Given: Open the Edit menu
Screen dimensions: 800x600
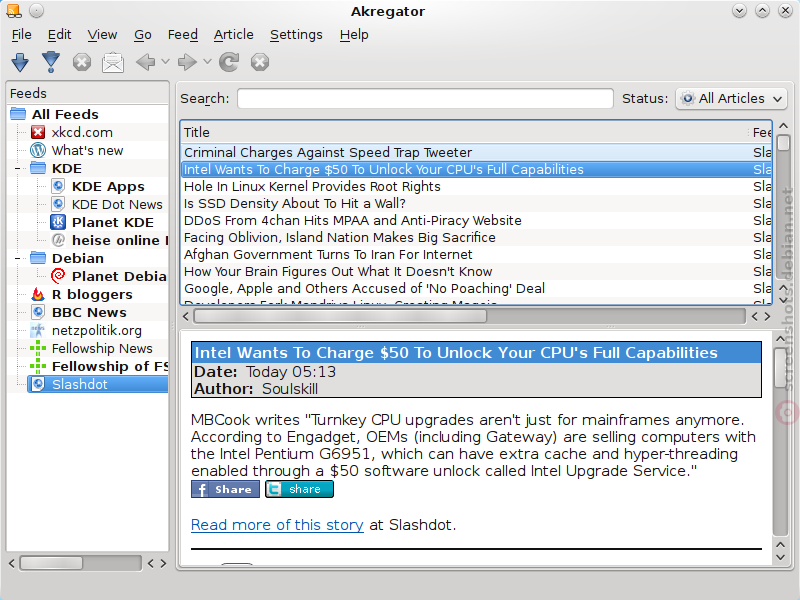Looking at the screenshot, I should [59, 35].
